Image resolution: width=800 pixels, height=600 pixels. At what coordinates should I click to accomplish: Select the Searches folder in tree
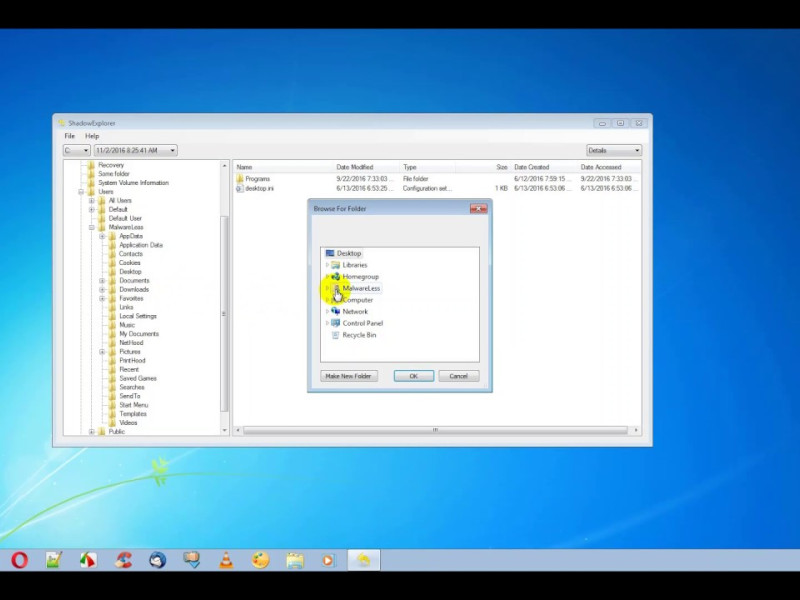pyautogui.click(x=132, y=387)
